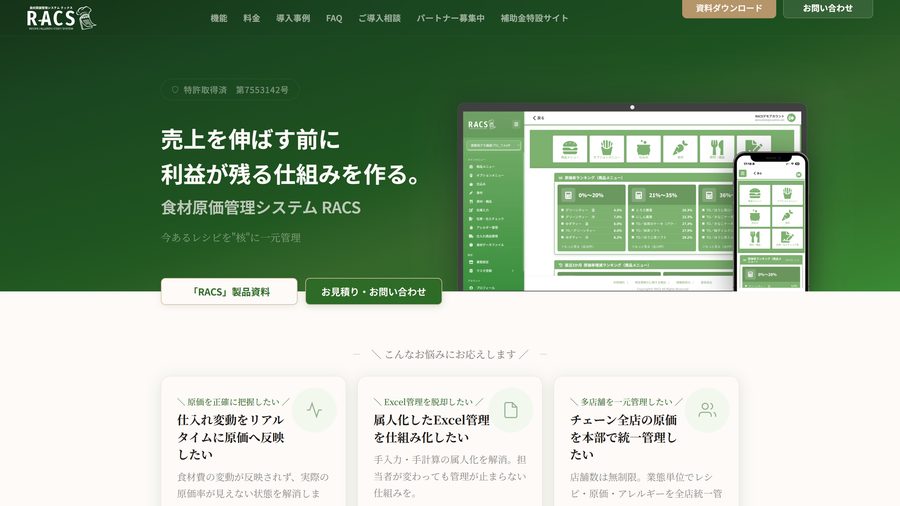900x506 pixels.
Task: Click the fries icon in the laptop mockup
Action: point(607,149)
